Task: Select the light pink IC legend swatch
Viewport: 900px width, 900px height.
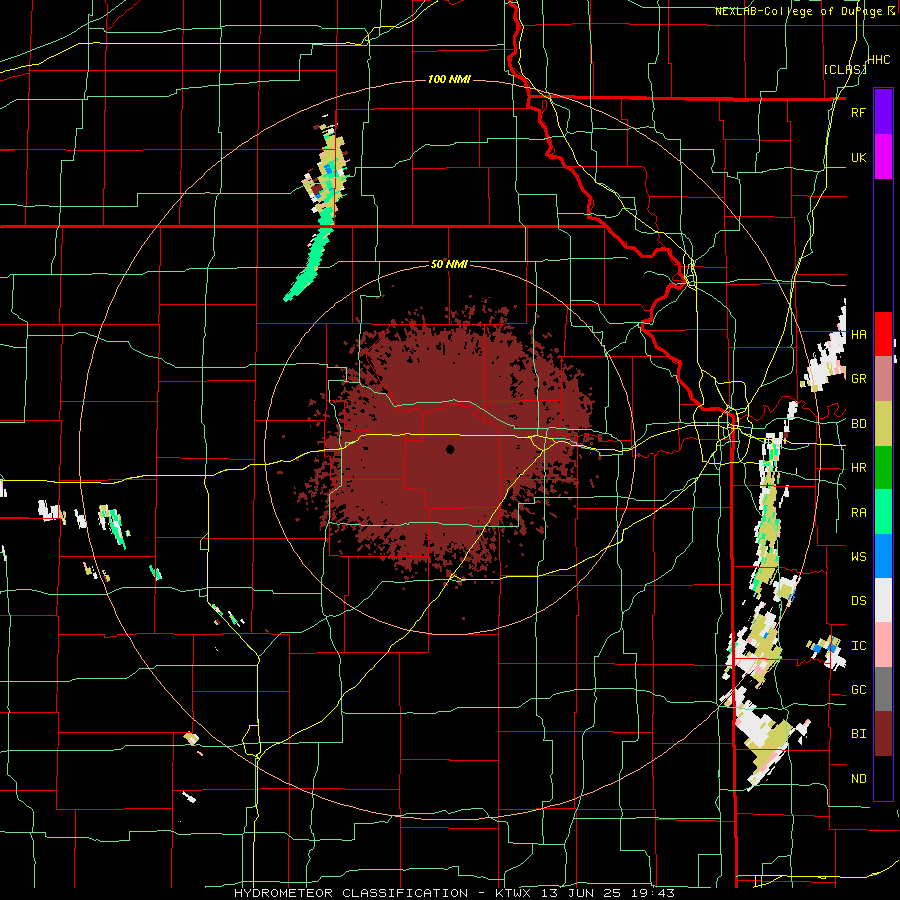Action: point(883,645)
